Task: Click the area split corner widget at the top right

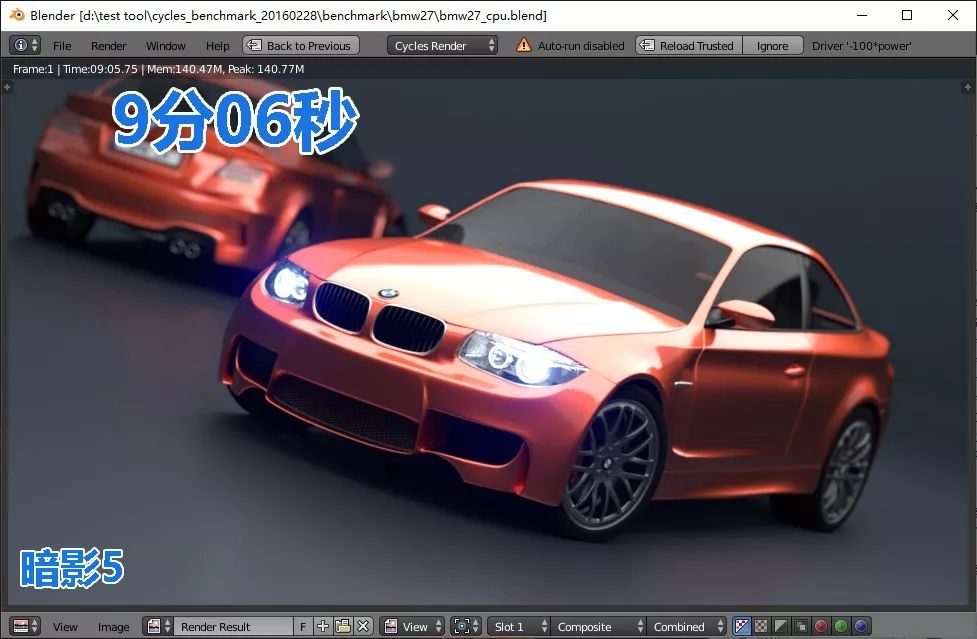Action: click(x=968, y=87)
